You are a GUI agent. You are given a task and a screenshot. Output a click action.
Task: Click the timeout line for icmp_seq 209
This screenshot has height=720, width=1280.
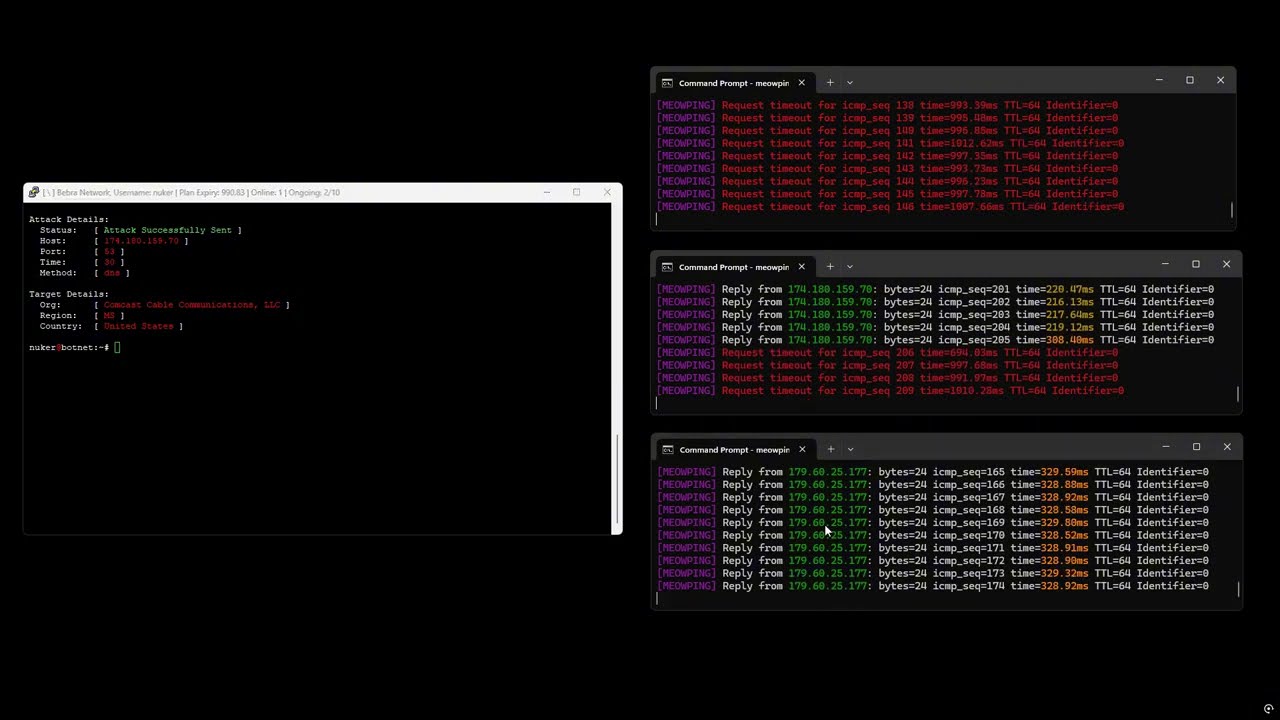point(890,391)
